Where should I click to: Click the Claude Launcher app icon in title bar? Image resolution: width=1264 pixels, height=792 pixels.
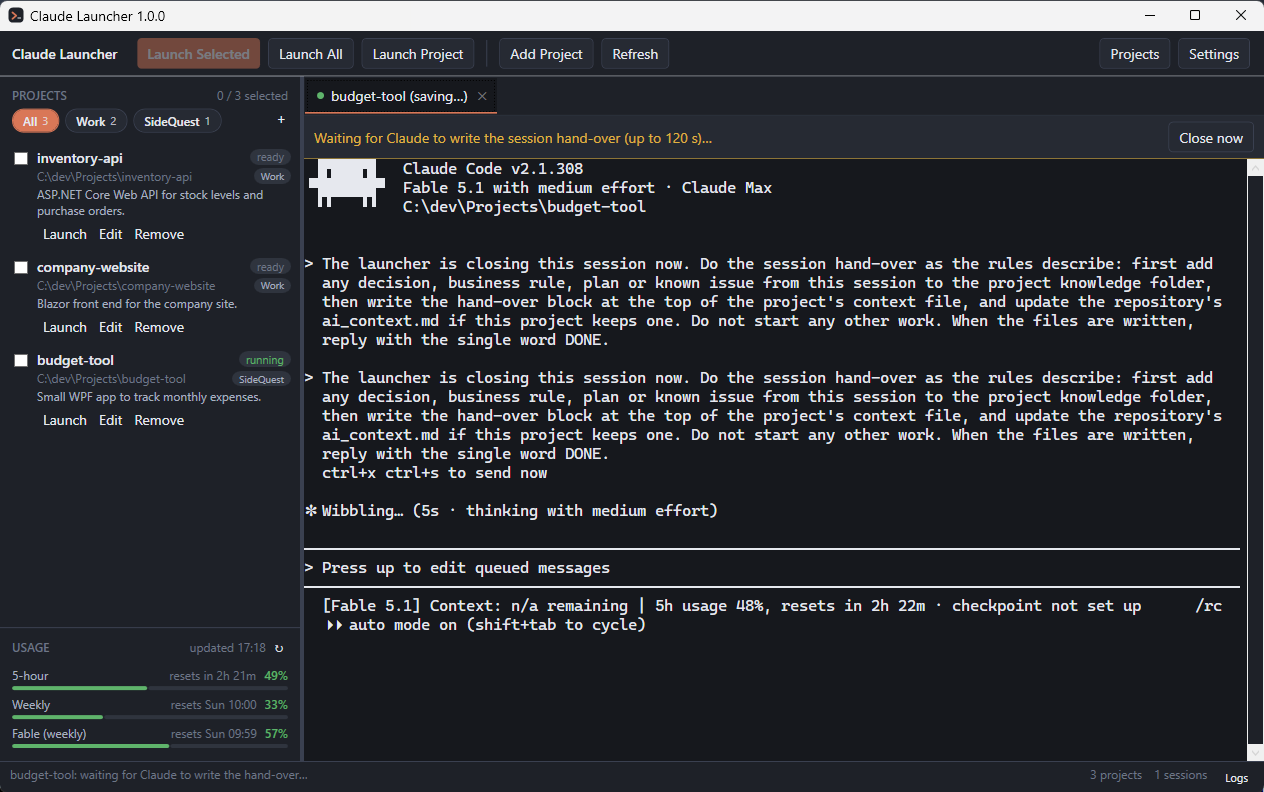(16, 16)
